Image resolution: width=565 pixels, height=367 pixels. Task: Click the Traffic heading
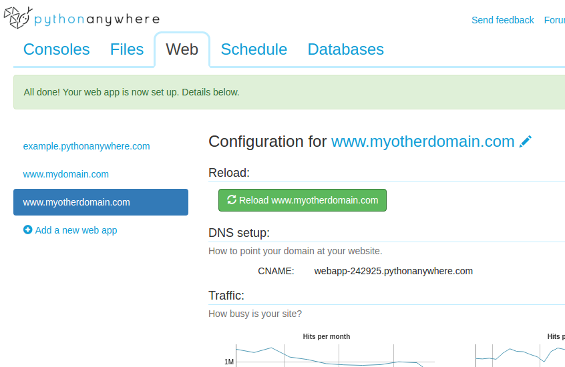point(226,296)
